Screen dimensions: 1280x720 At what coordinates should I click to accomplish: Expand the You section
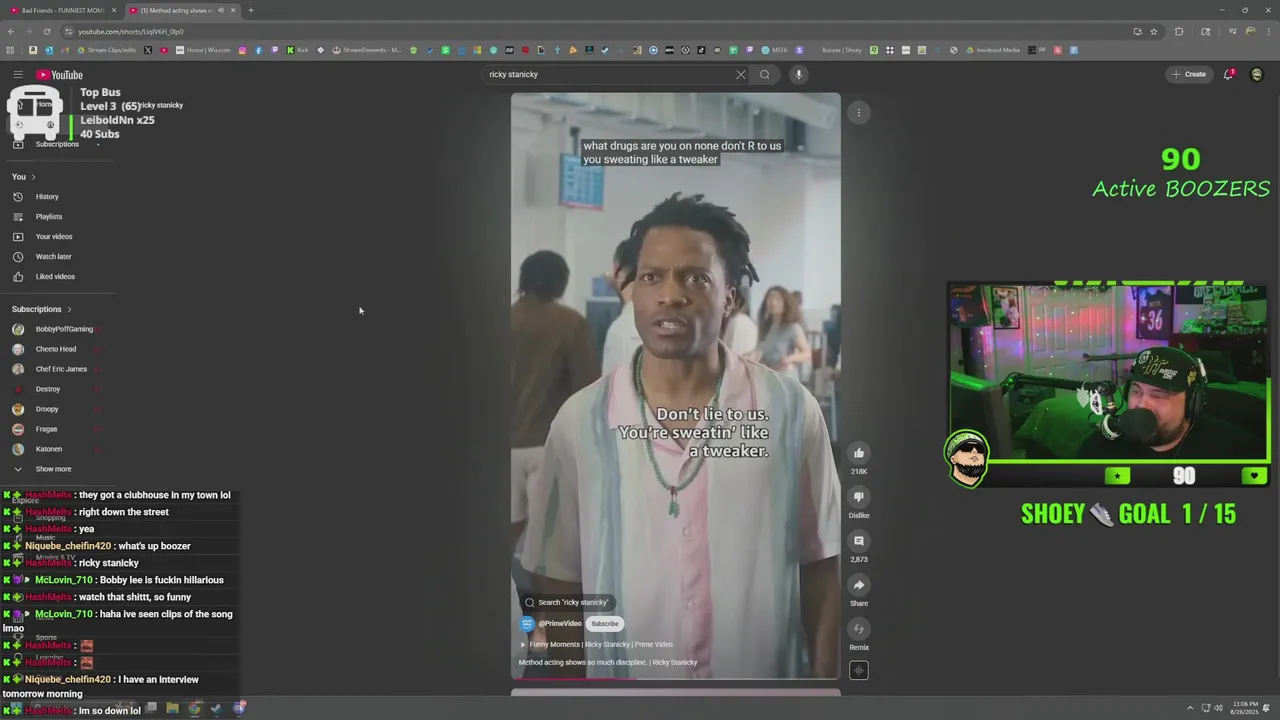pos(23,176)
